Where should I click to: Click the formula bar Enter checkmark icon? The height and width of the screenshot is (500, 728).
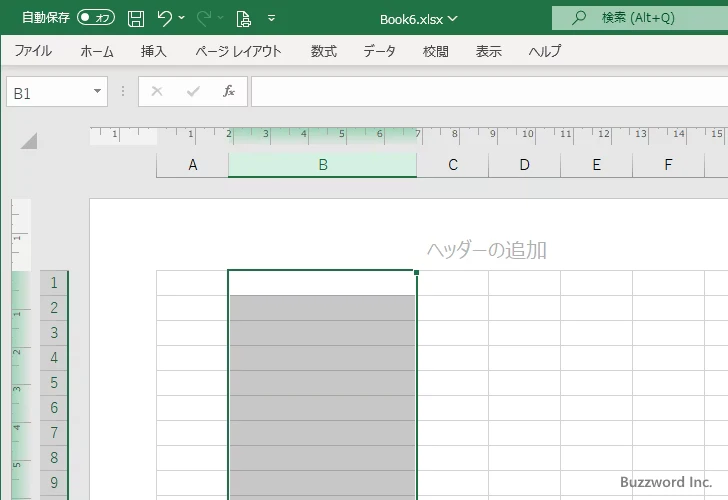pyautogui.click(x=193, y=91)
